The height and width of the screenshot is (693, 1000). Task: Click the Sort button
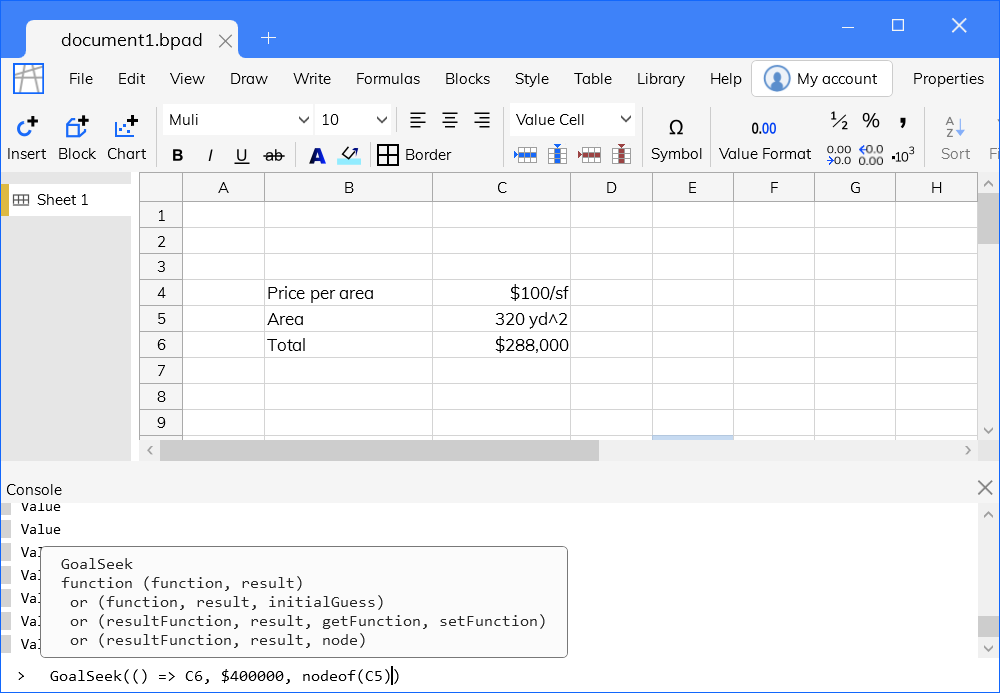tap(955, 139)
